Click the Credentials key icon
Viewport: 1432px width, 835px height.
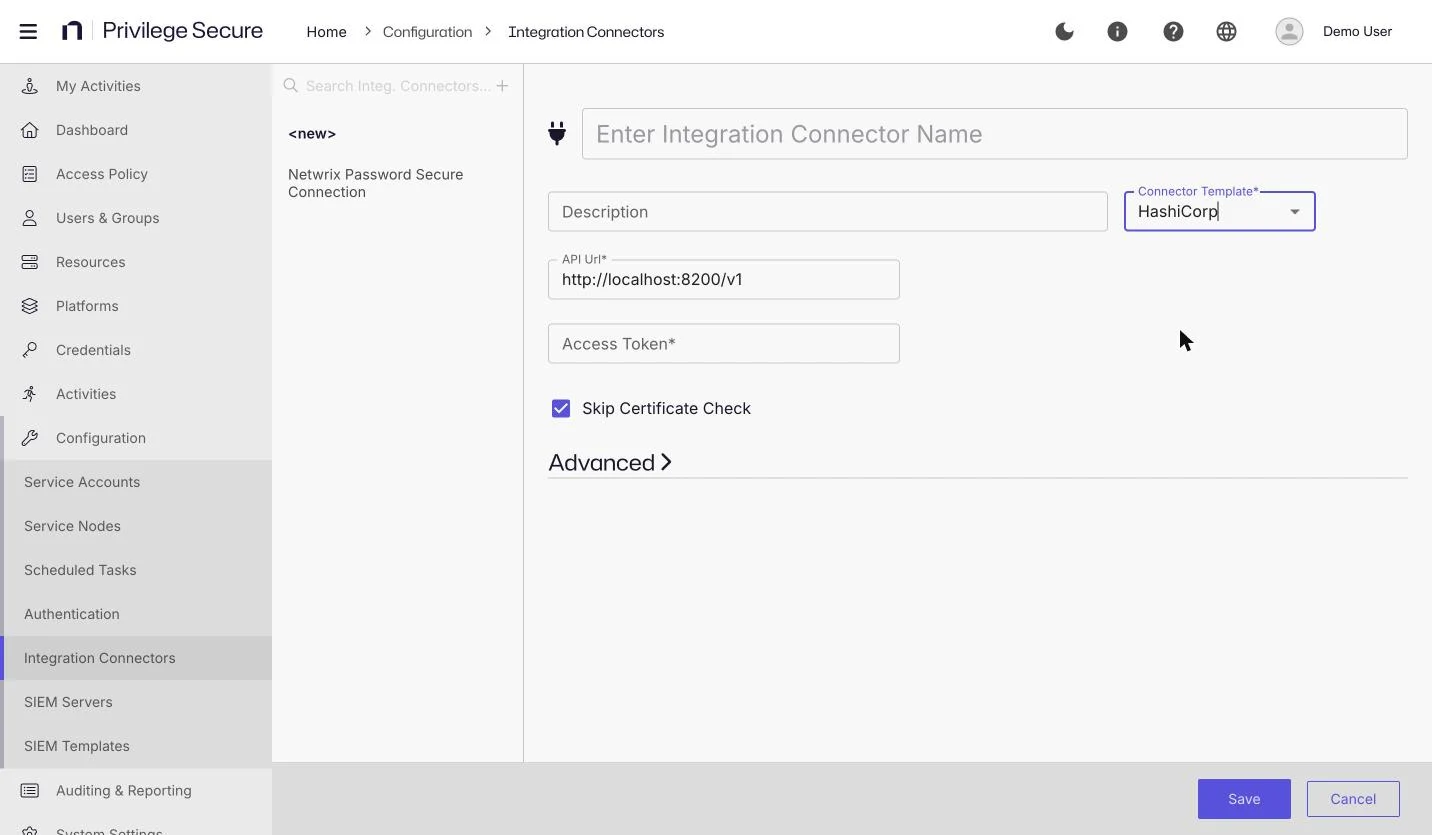point(30,350)
